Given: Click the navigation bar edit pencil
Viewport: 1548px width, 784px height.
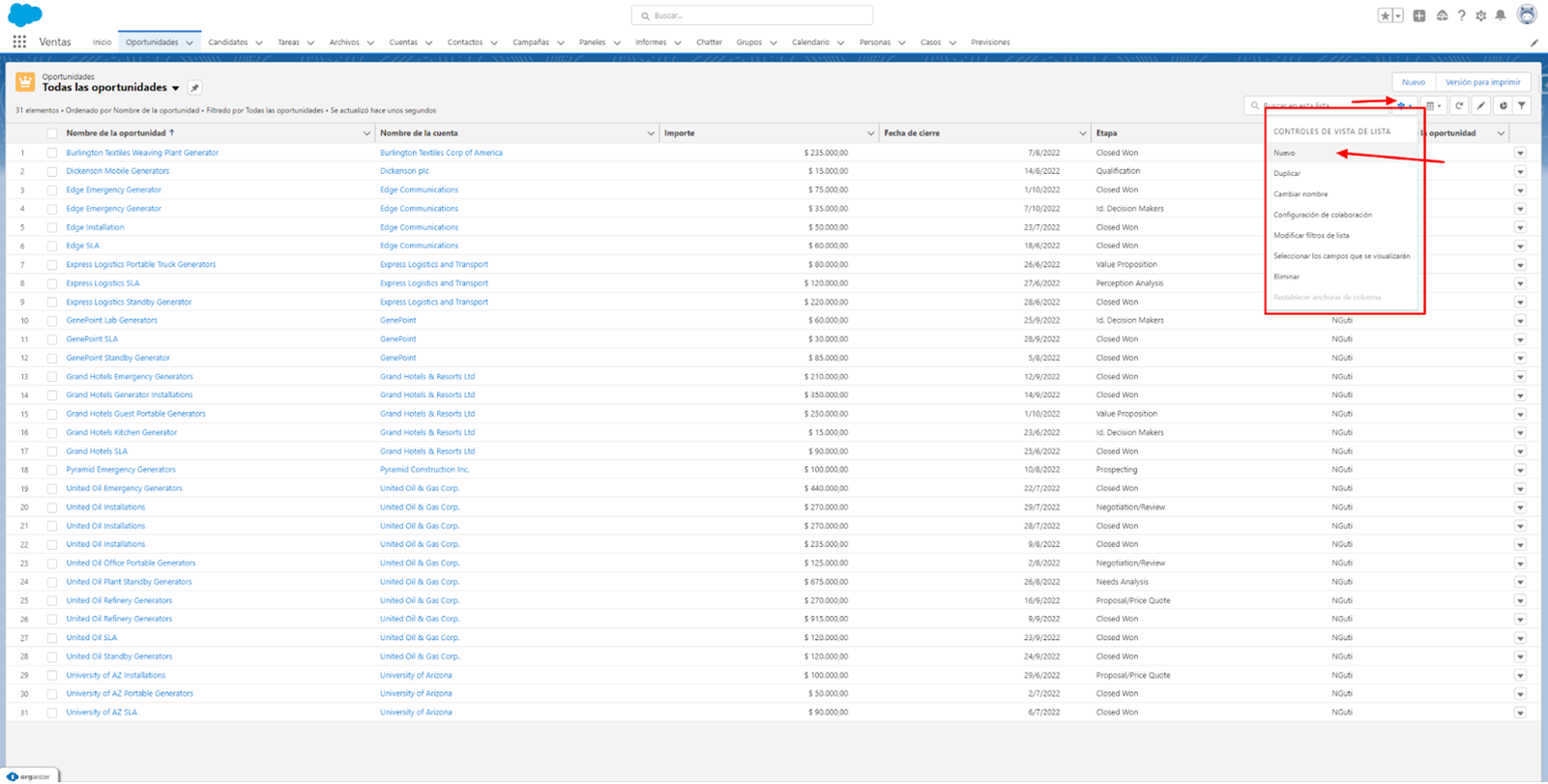Looking at the screenshot, I should pos(1533,43).
